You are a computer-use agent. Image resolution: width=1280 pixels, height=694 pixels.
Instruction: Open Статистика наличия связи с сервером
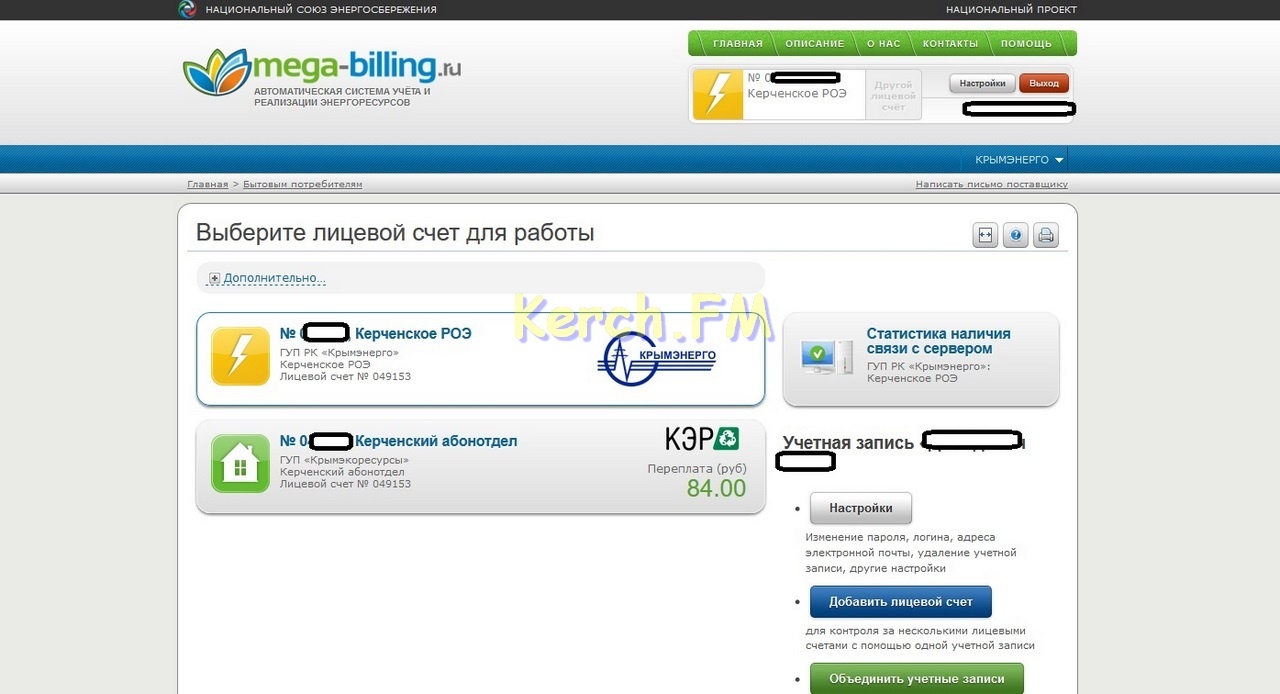pyautogui.click(x=939, y=341)
